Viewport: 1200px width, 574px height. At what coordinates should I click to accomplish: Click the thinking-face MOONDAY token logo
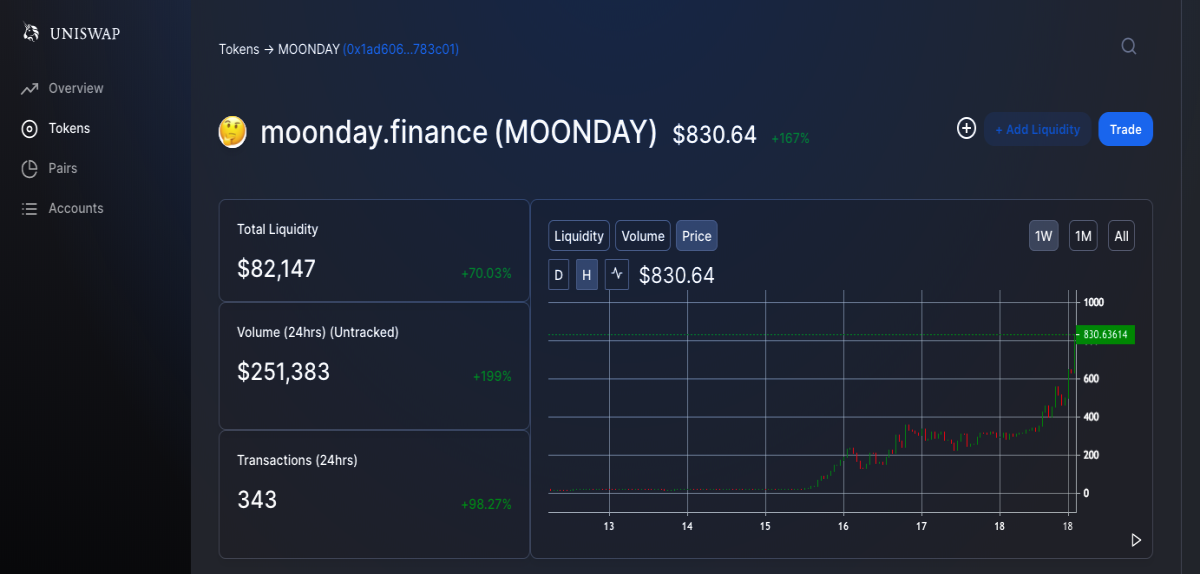(x=233, y=132)
